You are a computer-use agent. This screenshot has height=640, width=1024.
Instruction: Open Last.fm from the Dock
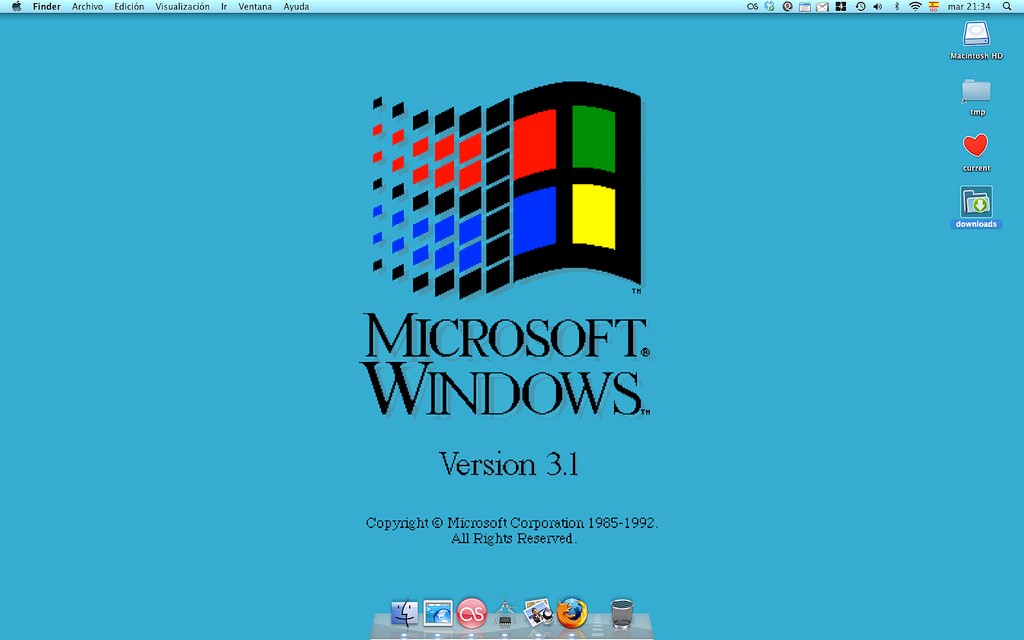pos(472,613)
